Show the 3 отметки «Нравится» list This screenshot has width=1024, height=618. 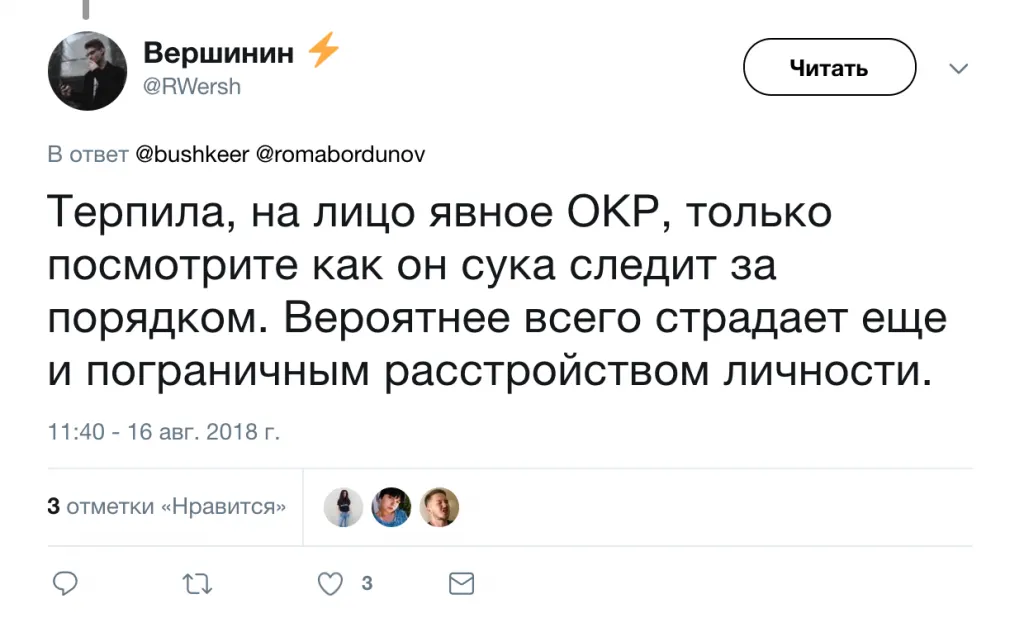(x=167, y=507)
